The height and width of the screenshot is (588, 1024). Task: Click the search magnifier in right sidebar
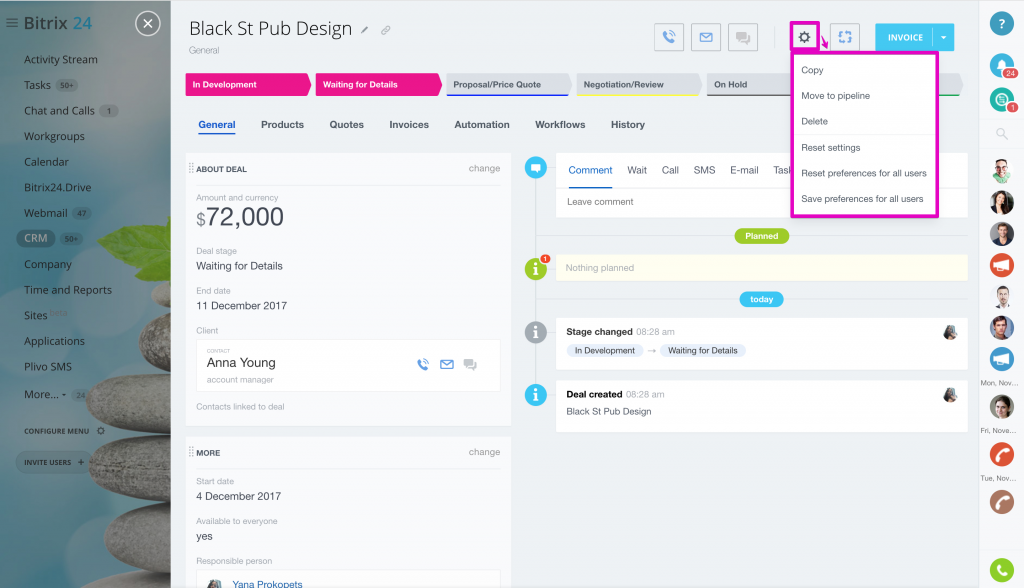click(x=1002, y=134)
